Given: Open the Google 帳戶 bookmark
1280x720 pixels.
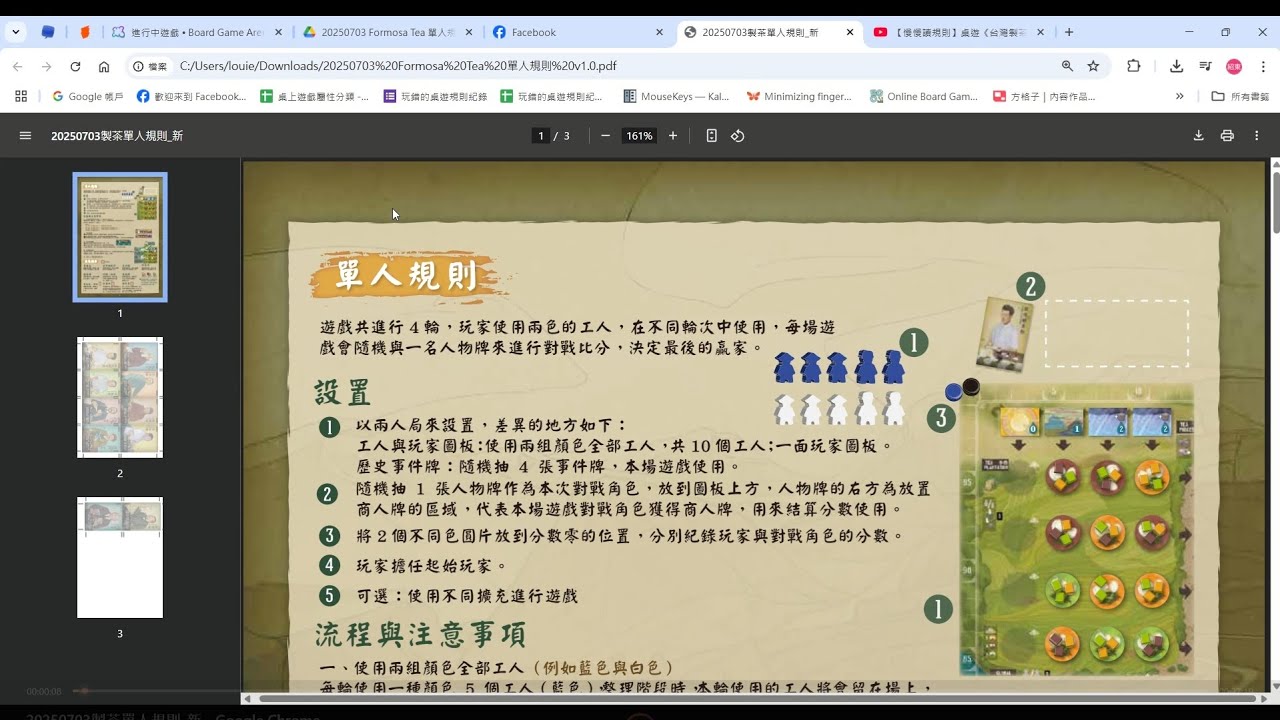Looking at the screenshot, I should tap(88, 96).
